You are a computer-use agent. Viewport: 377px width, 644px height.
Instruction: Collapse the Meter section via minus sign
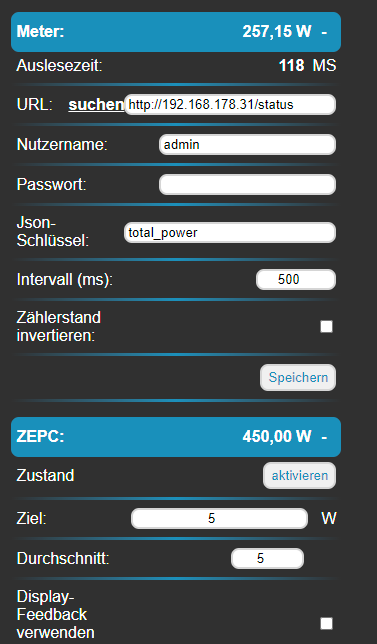(324, 32)
